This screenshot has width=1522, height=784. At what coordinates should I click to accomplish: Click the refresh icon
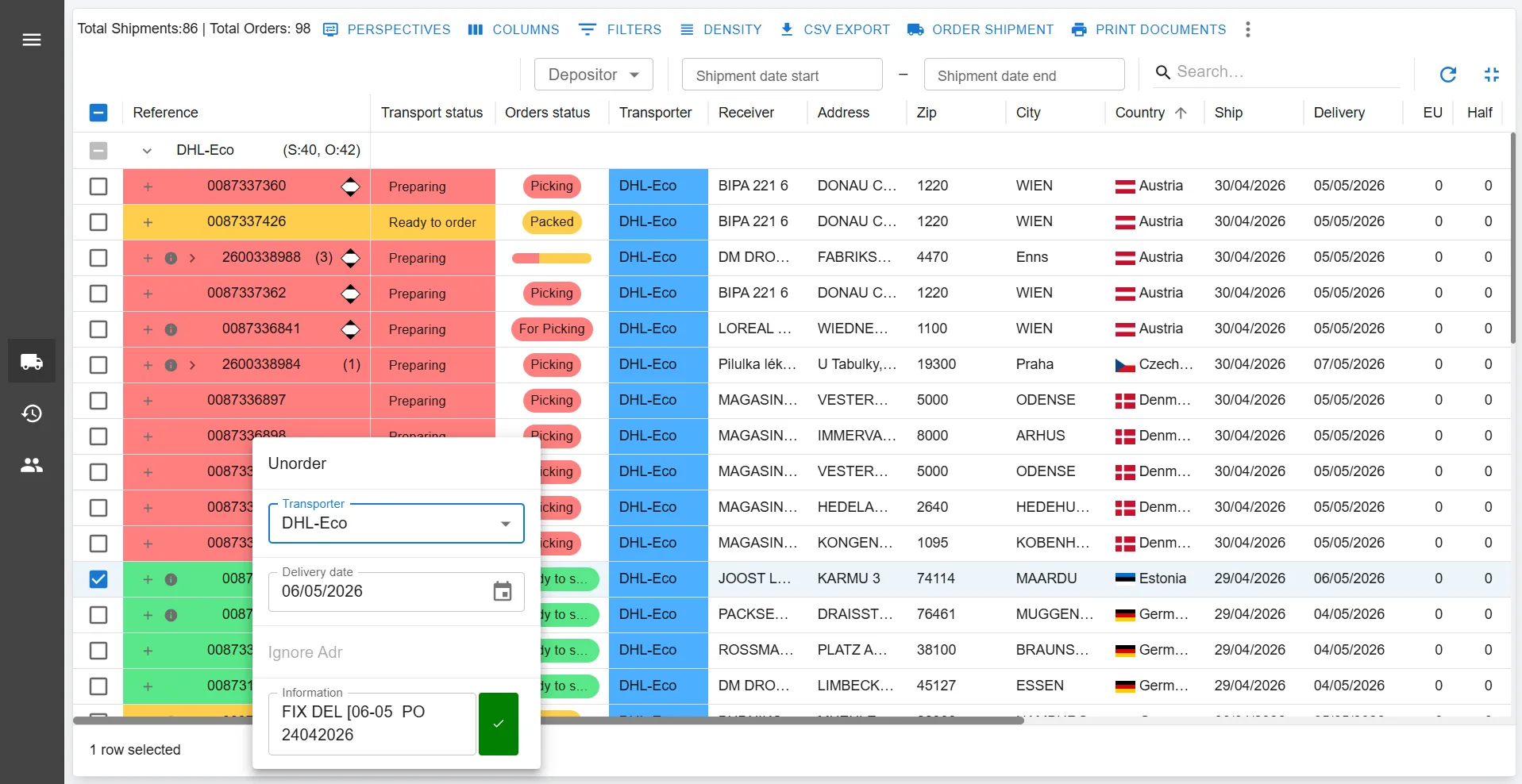1448,75
